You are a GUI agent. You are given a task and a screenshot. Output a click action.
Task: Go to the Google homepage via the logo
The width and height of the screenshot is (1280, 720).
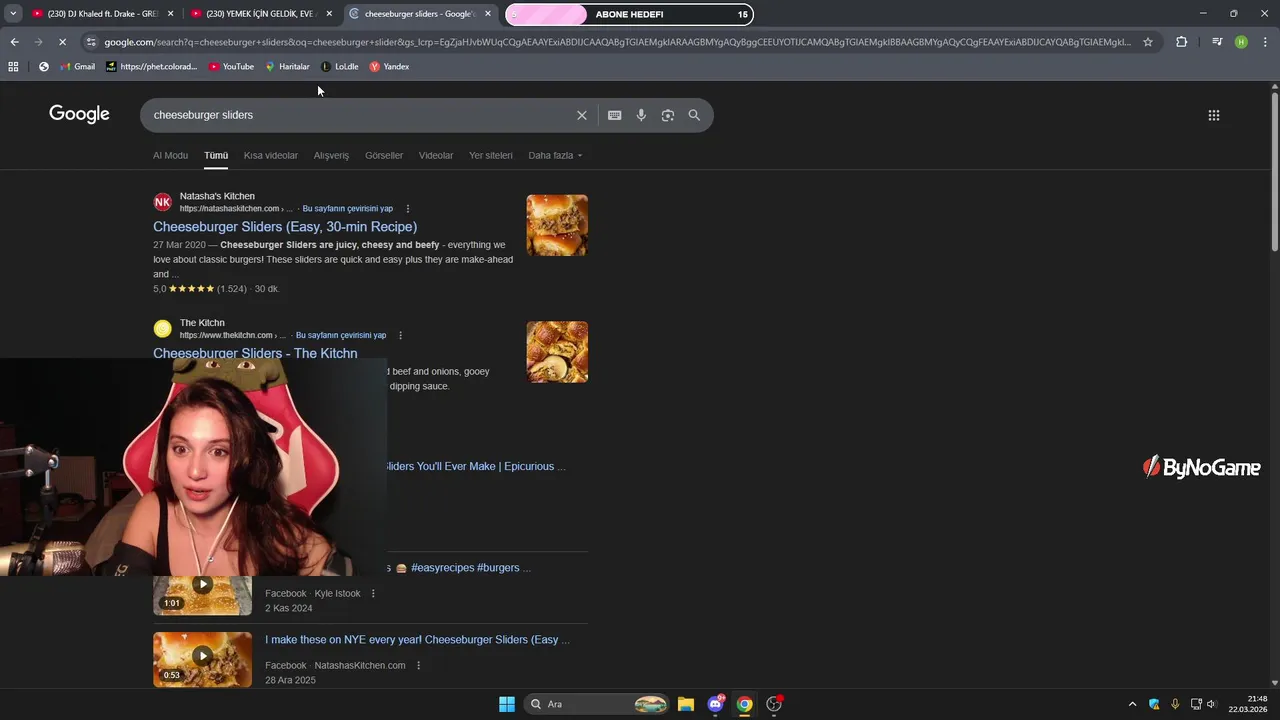point(79,114)
